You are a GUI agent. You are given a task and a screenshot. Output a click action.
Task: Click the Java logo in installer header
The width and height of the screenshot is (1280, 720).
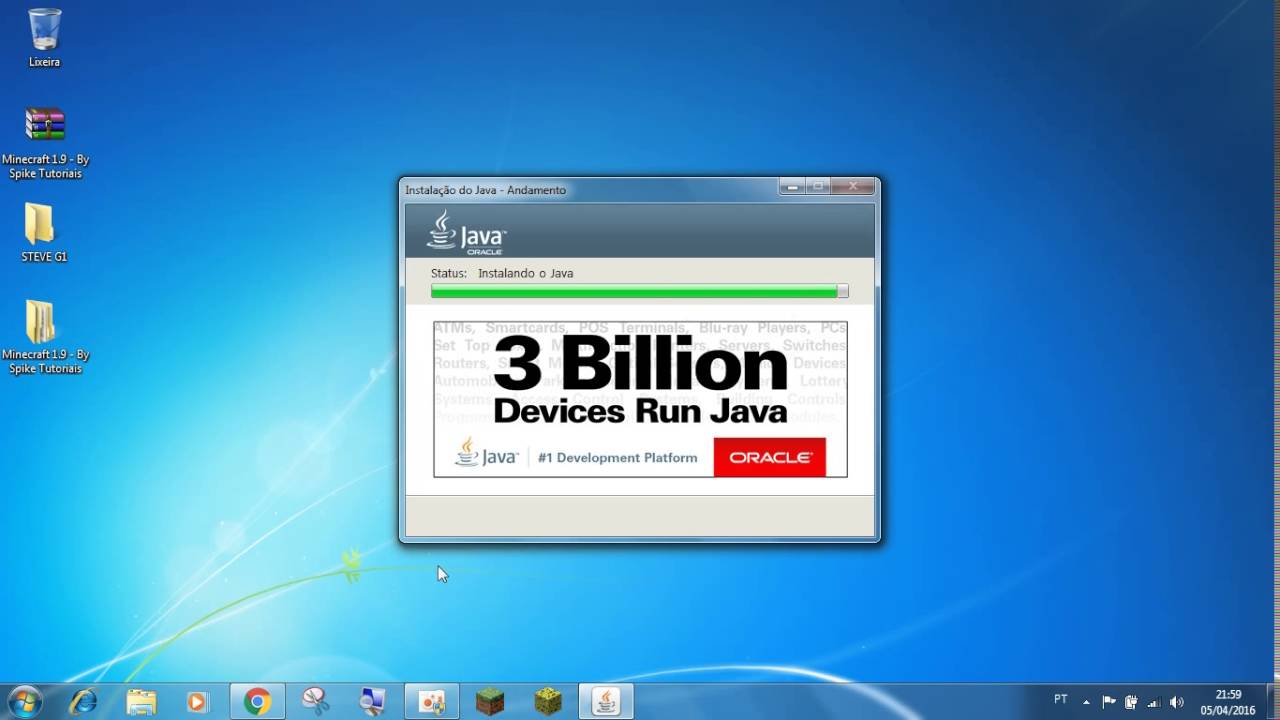467,232
